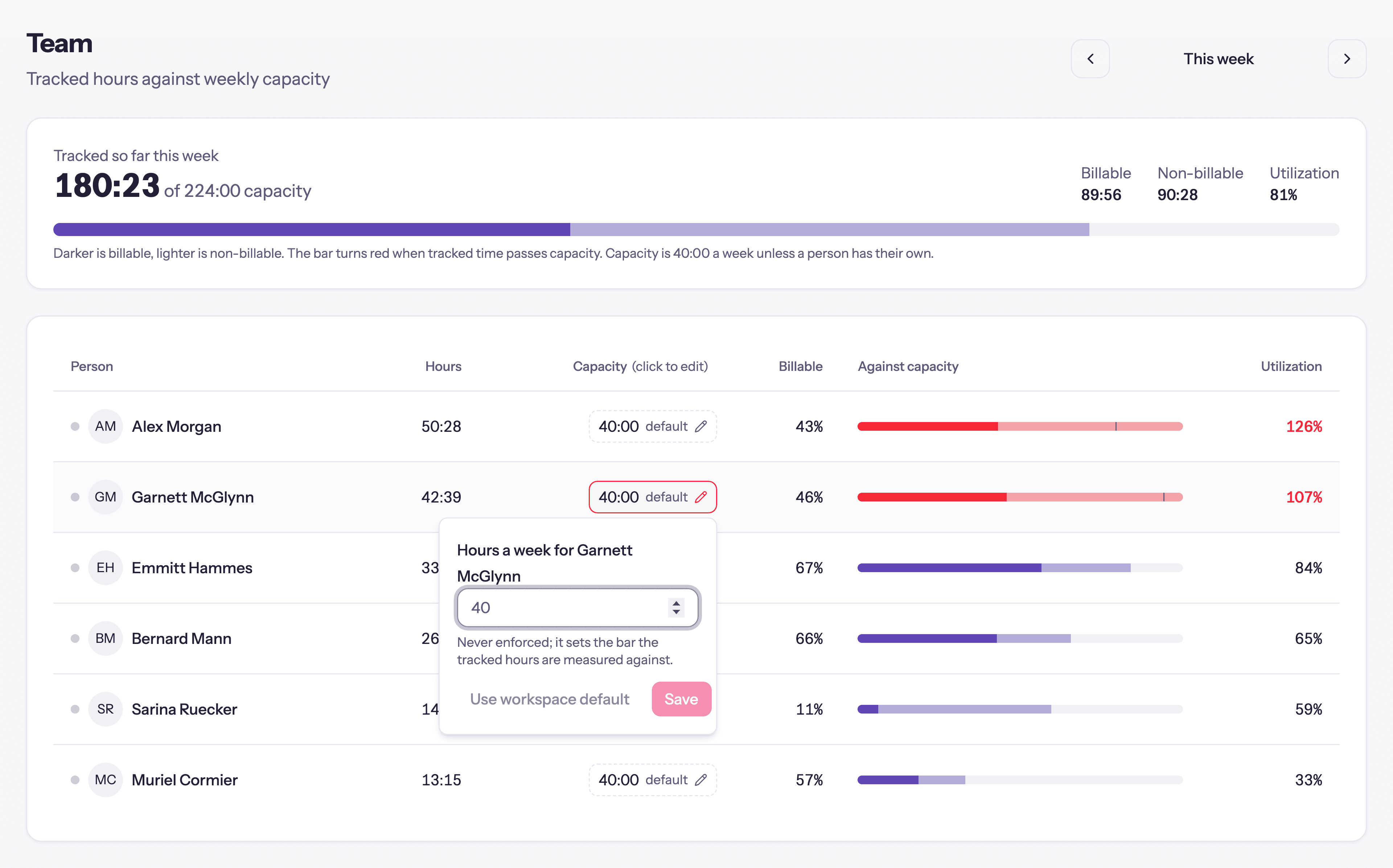This screenshot has width=1393, height=868.
Task: Save Garnett McGlynn's weekly hours
Action: click(x=681, y=699)
